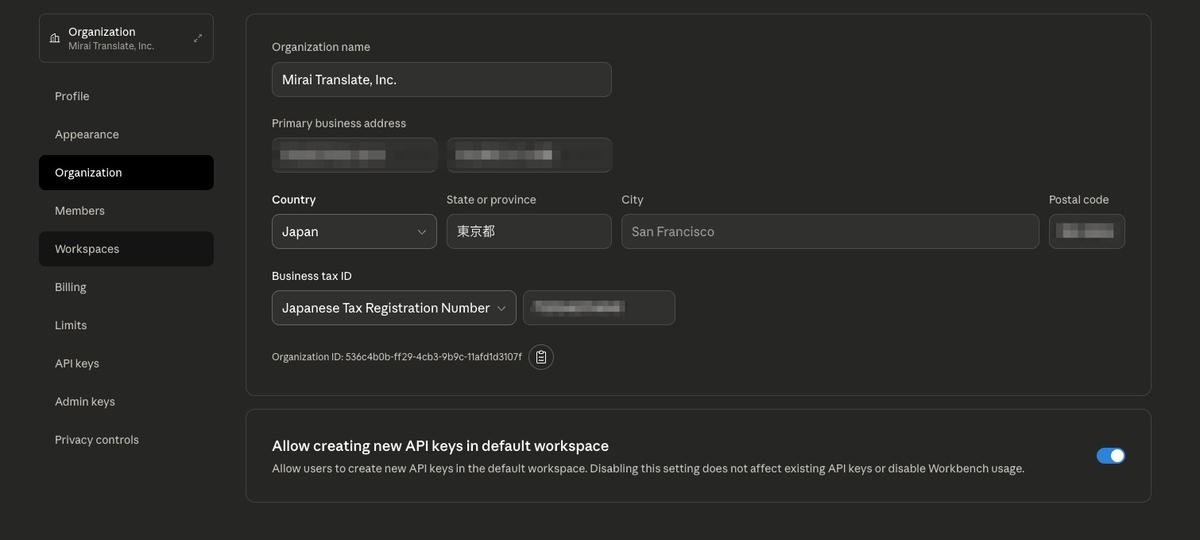
Task: Focus the City input field
Action: [x=829, y=232]
